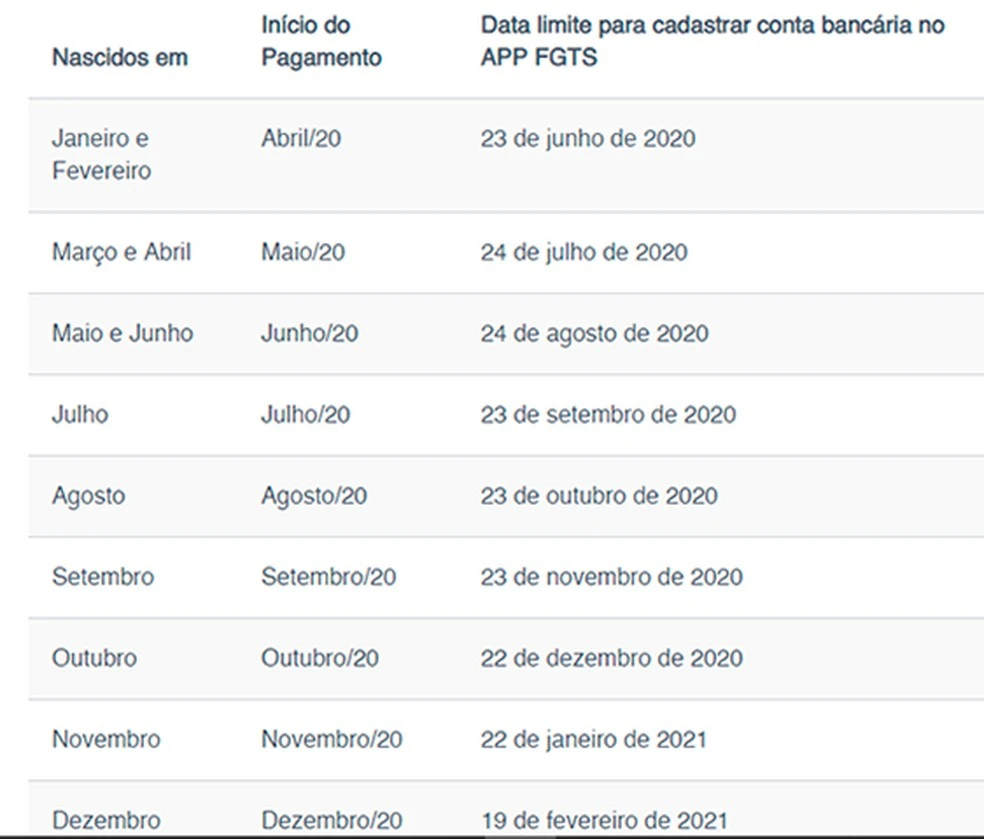Click the "23 de junho de 2020" date
984x839 pixels.
click(587, 138)
